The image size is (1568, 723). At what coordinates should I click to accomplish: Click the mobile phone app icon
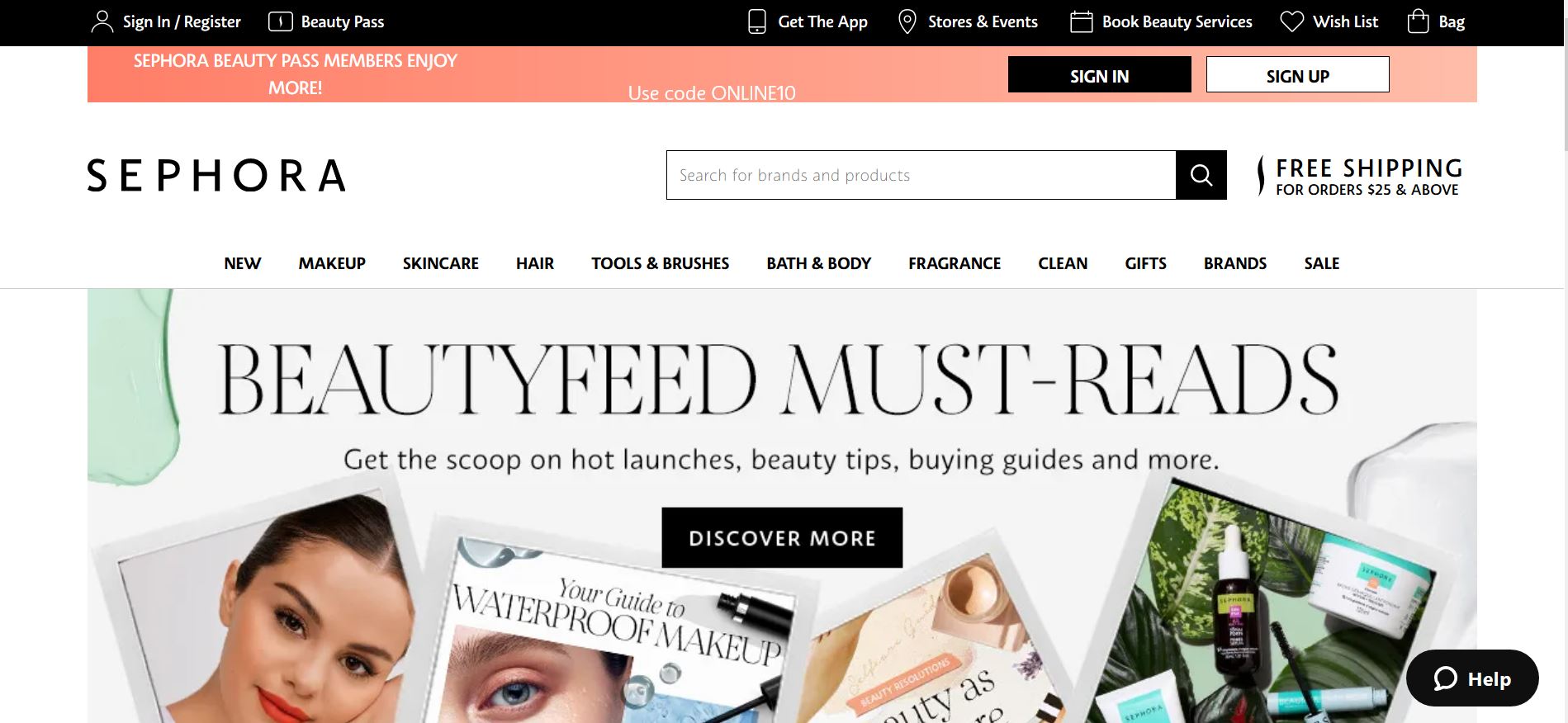point(757,21)
